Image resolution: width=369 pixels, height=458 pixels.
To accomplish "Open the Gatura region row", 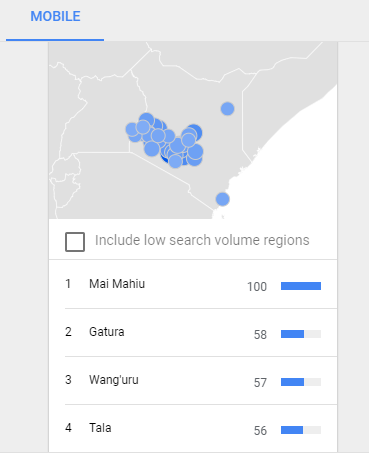I will 193,333.
